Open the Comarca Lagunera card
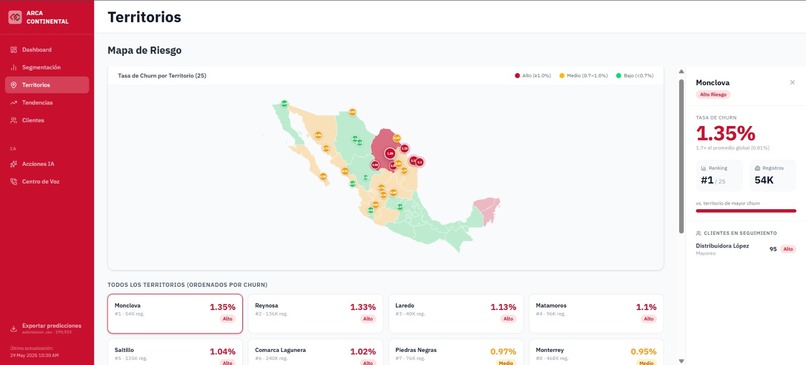Image resolution: width=806 pixels, height=365 pixels. point(316,352)
